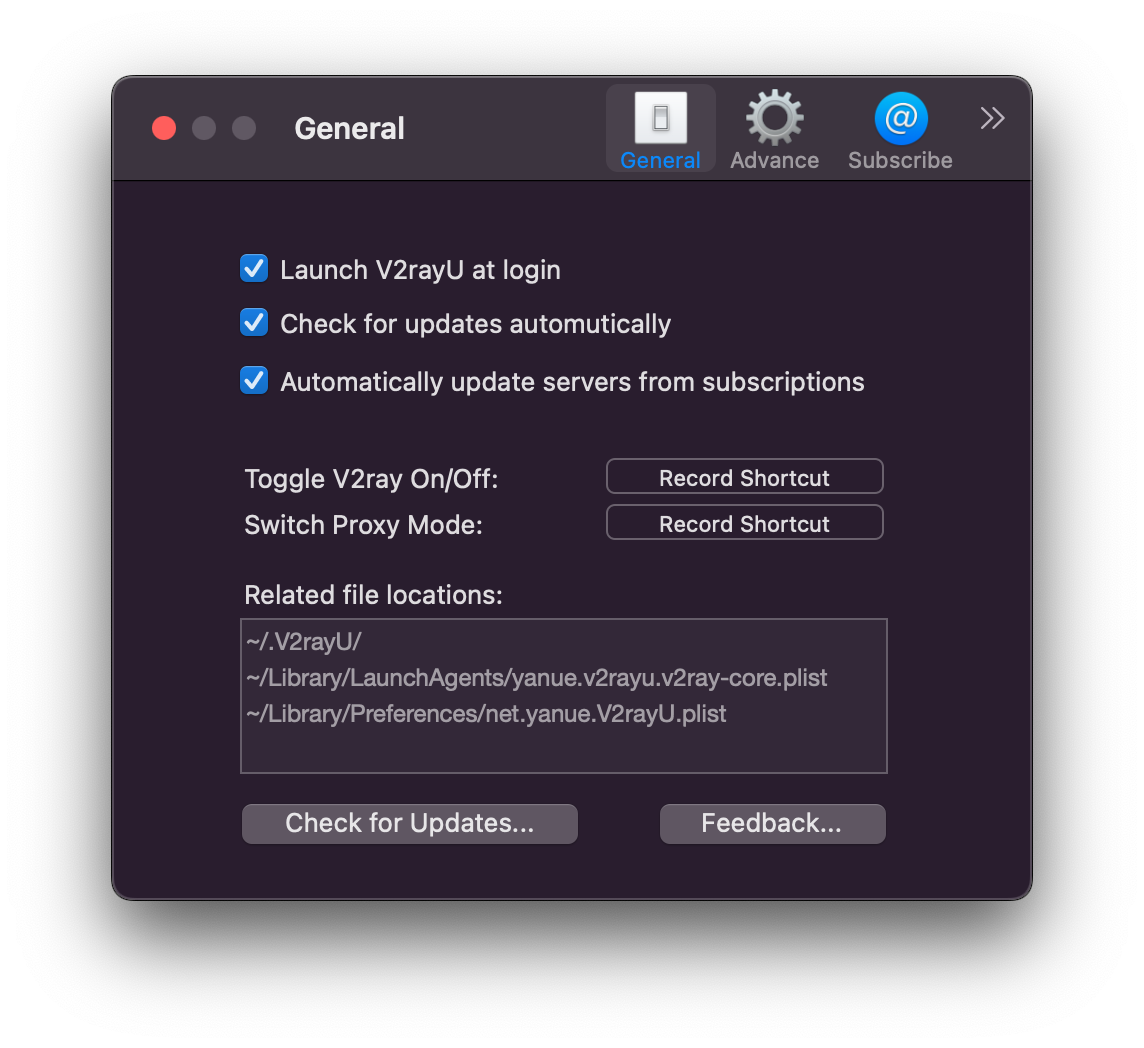Record shortcut for Switch Proxy Mode

(744, 522)
